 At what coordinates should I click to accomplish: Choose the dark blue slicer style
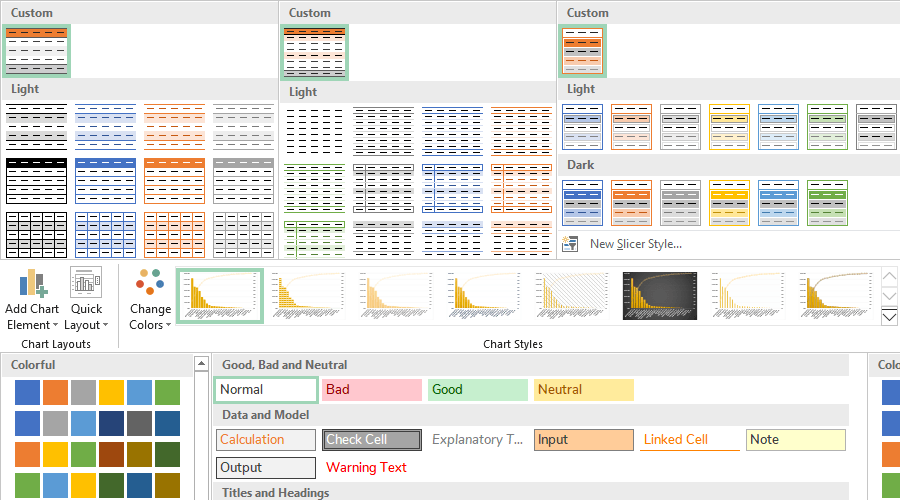582,203
